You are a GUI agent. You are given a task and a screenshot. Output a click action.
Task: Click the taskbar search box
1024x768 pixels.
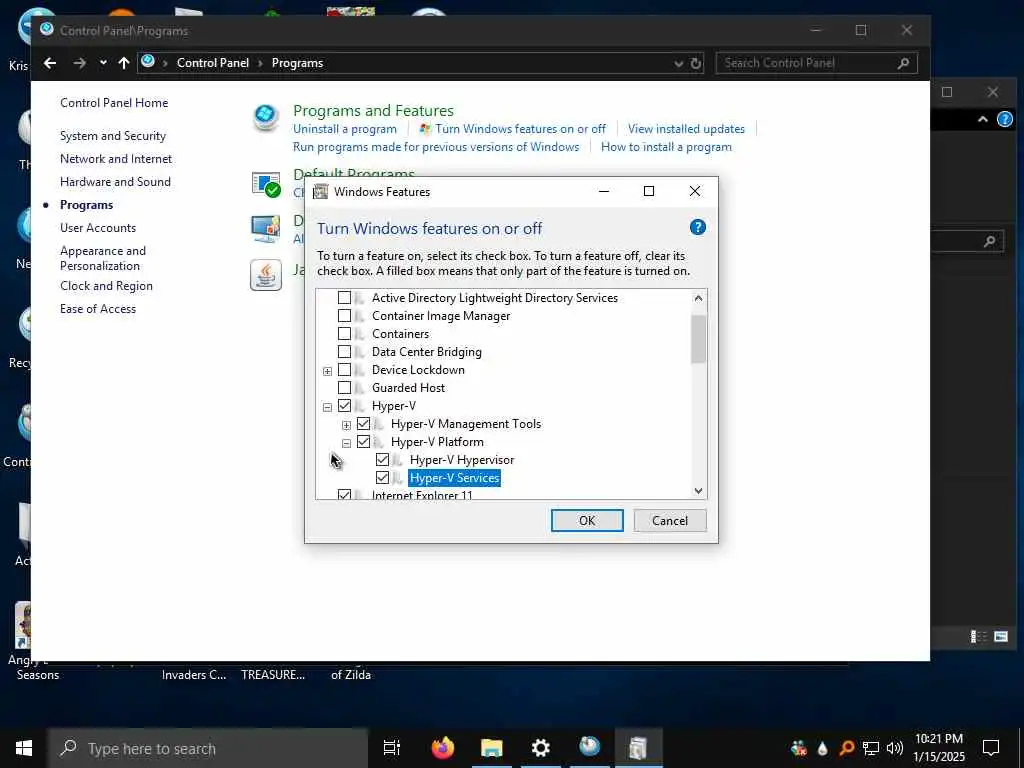(x=208, y=748)
